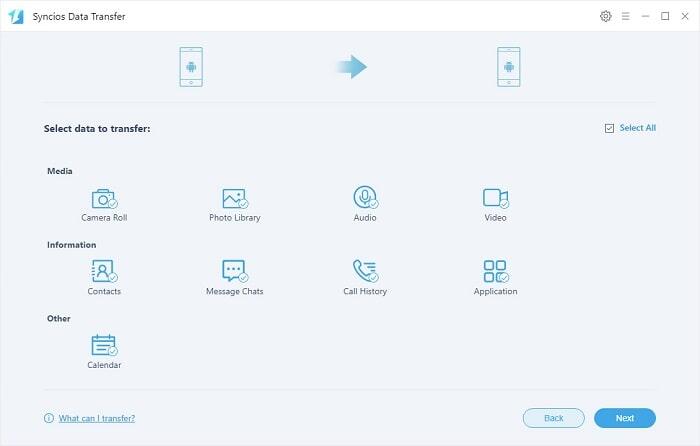Open the 'What can I transfer?' link
The image size is (700, 446).
pyautogui.click(x=96, y=418)
